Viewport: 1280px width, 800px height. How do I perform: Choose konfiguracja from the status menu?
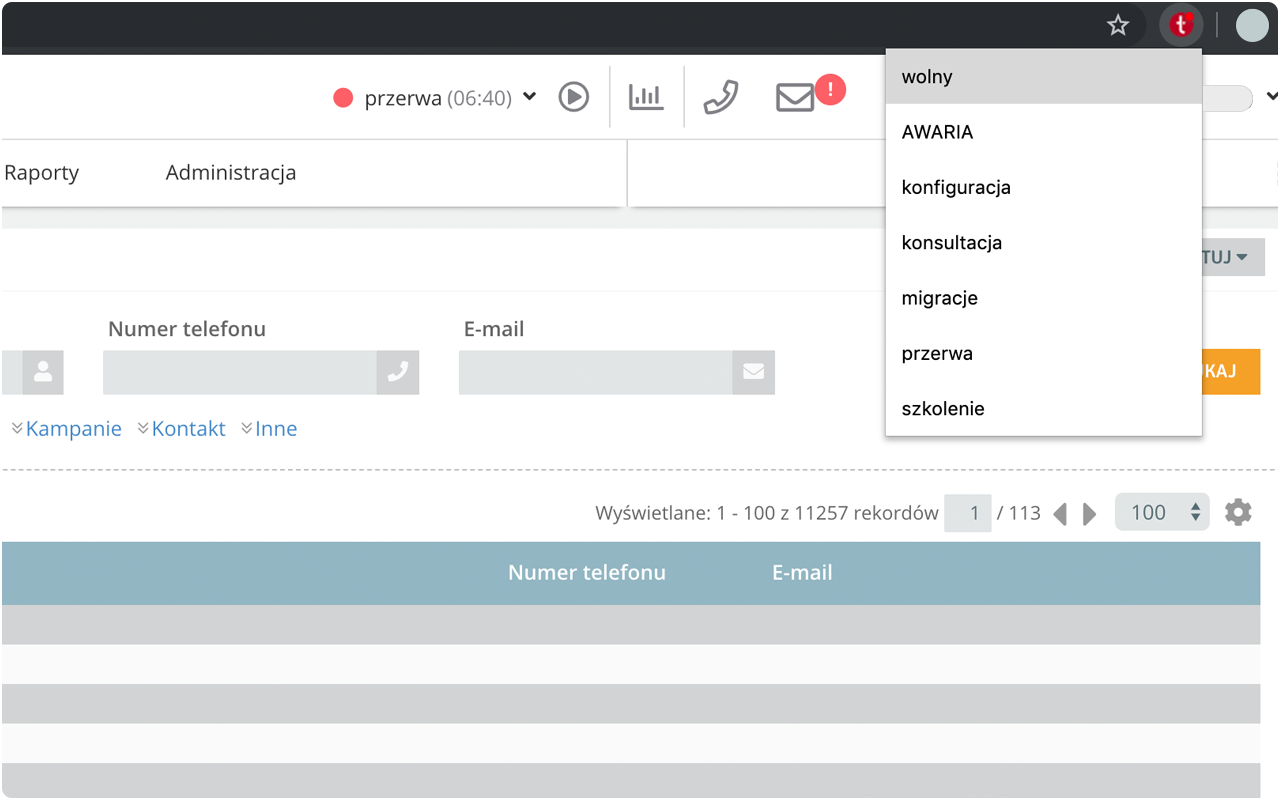(x=1043, y=187)
